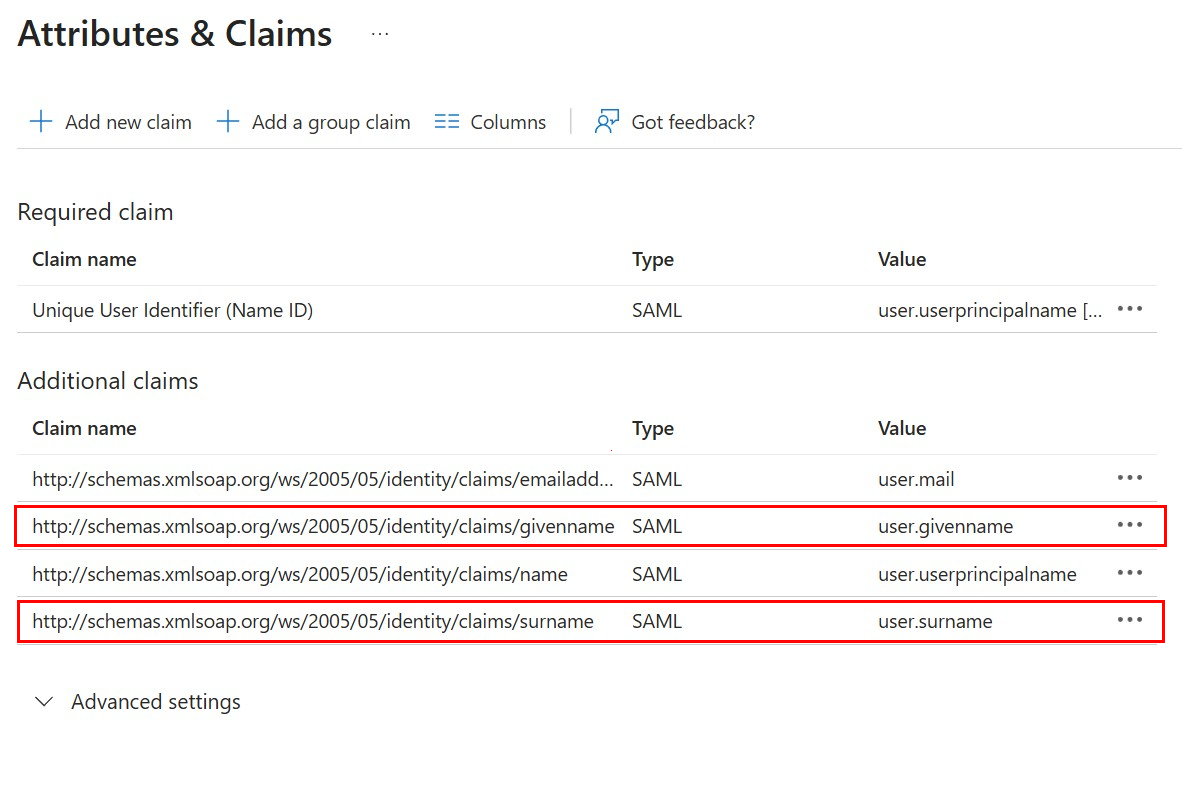This screenshot has width=1182, height=801.
Task: Click the Add a group claim plus icon
Action: tap(228, 121)
